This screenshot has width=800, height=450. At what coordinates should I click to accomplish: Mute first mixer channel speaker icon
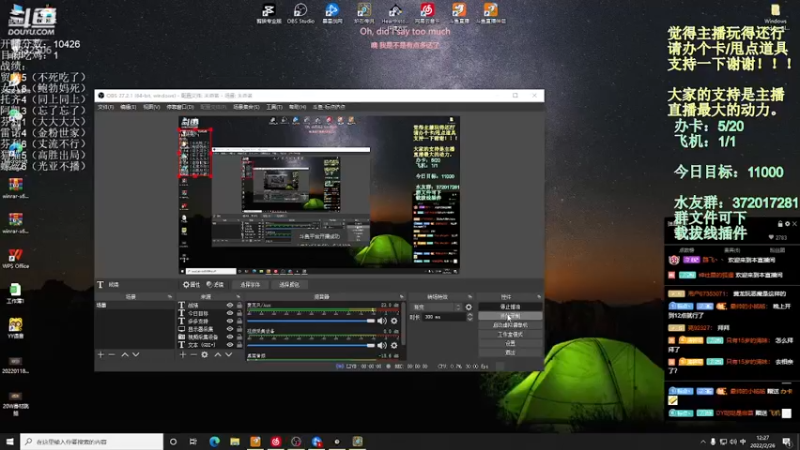pyautogui.click(x=382, y=321)
